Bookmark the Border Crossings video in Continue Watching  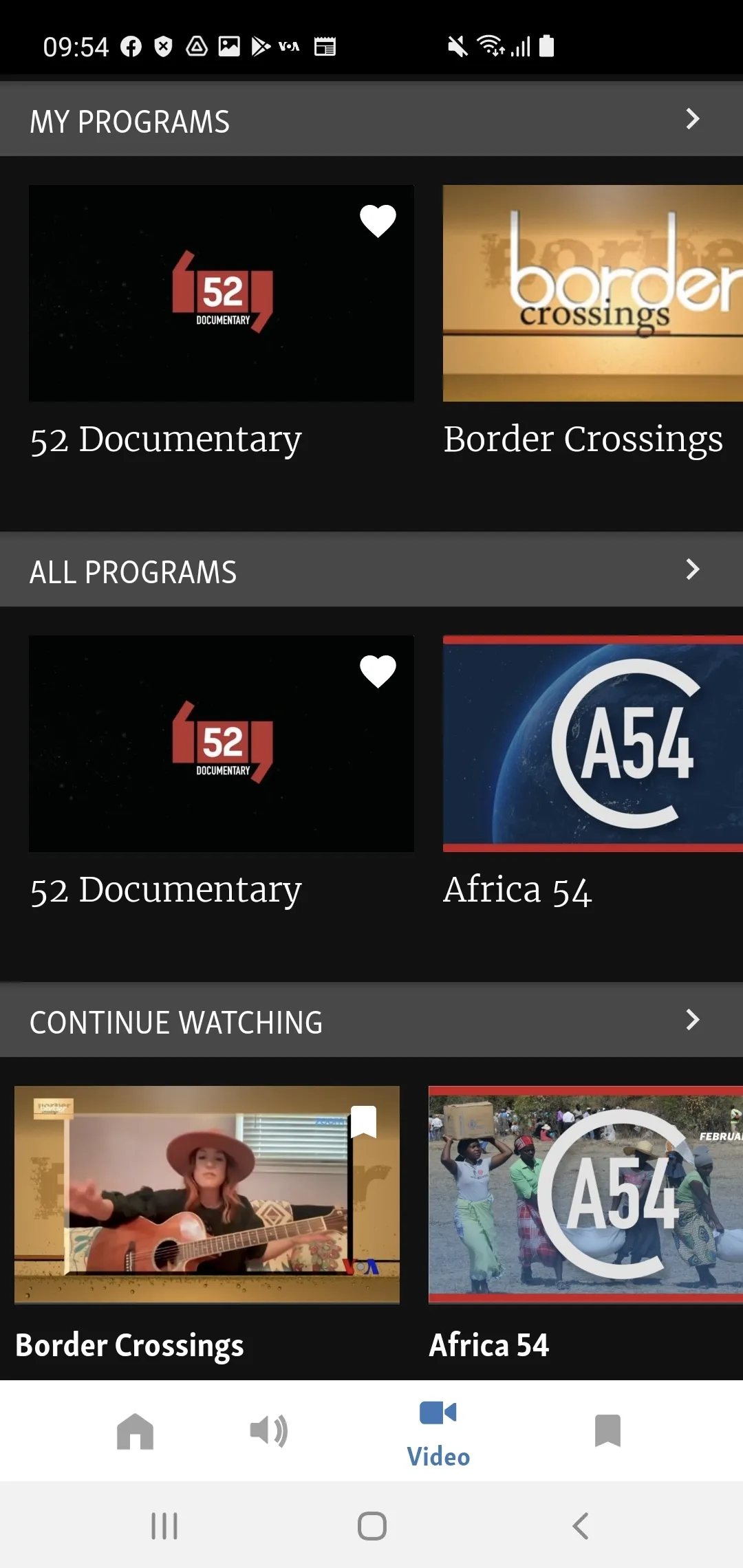[x=363, y=1122]
